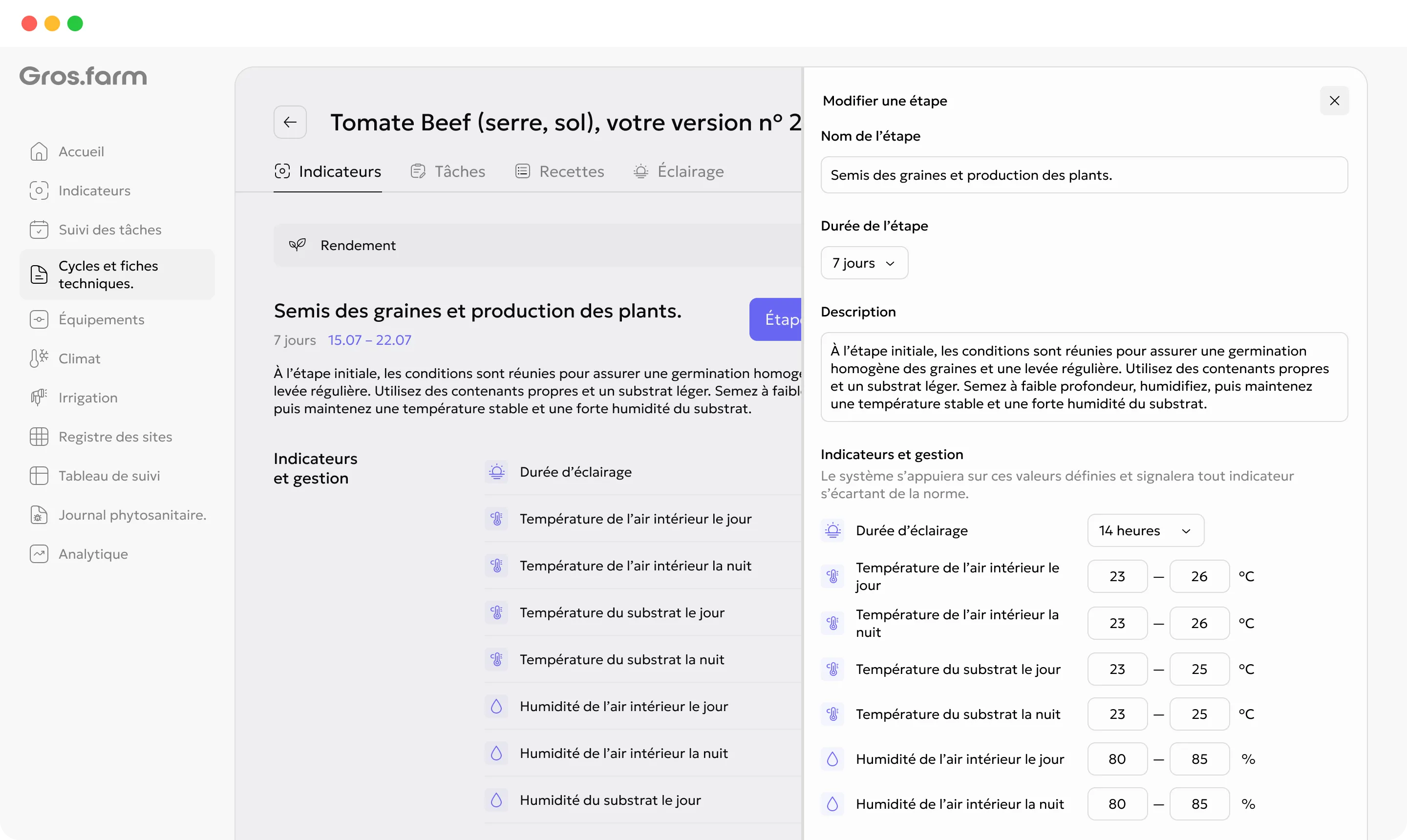The image size is (1407, 840).
Task: Open the Analytique chart icon
Action: click(39, 554)
